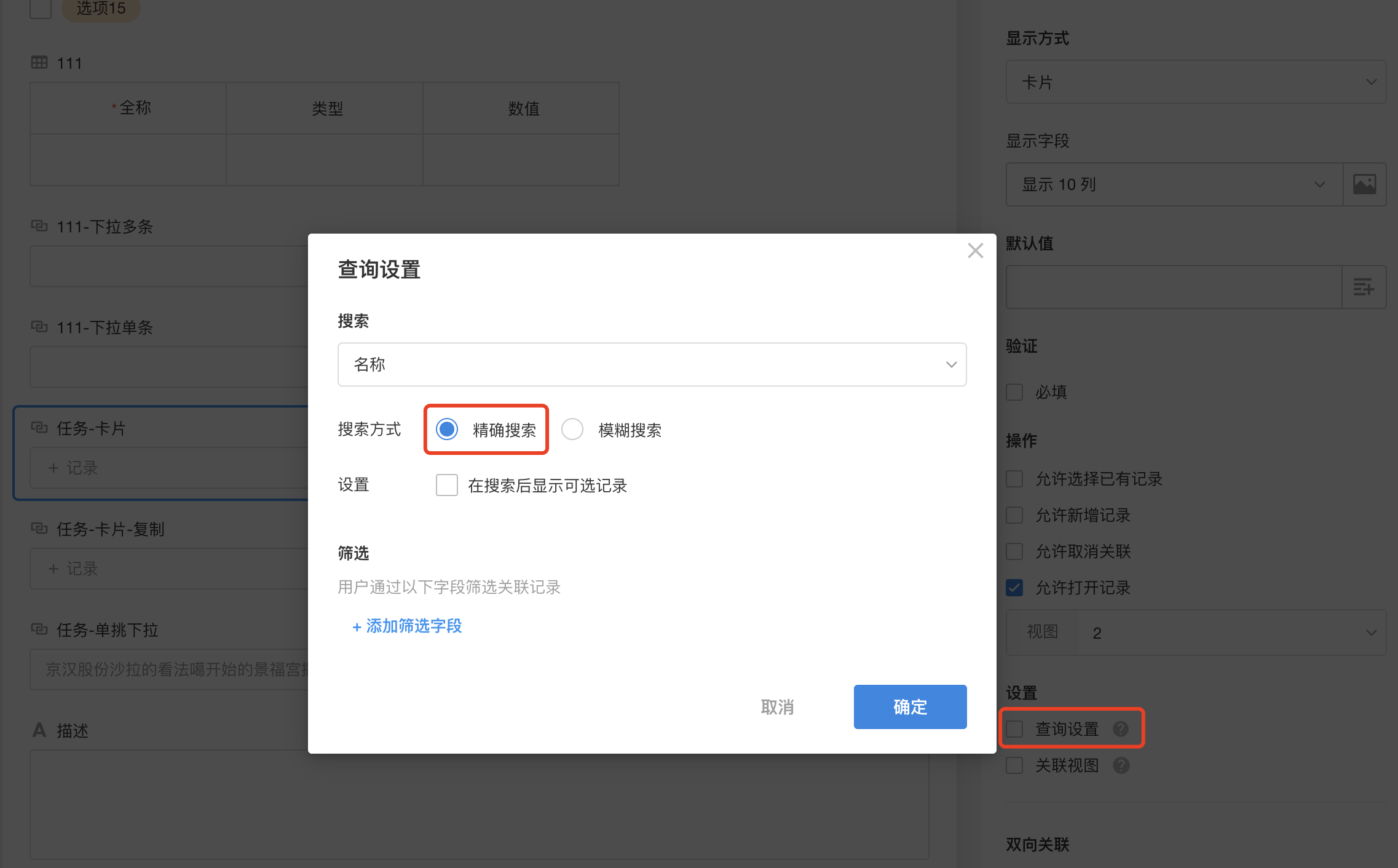Open the 卡片 display mode dropdown

[x=1195, y=82]
